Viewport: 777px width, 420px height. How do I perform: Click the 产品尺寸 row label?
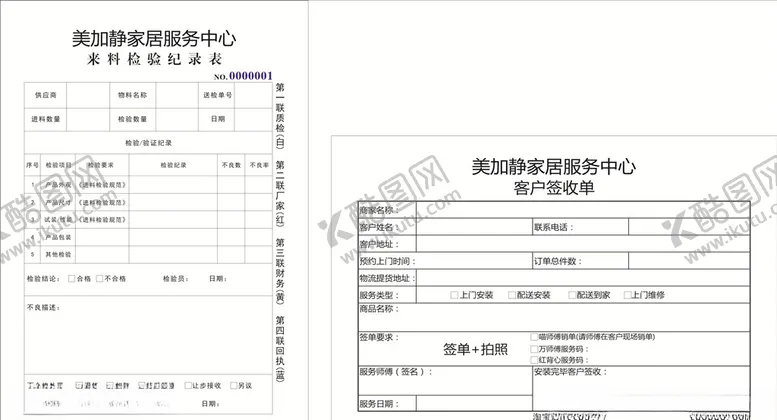pos(58,202)
